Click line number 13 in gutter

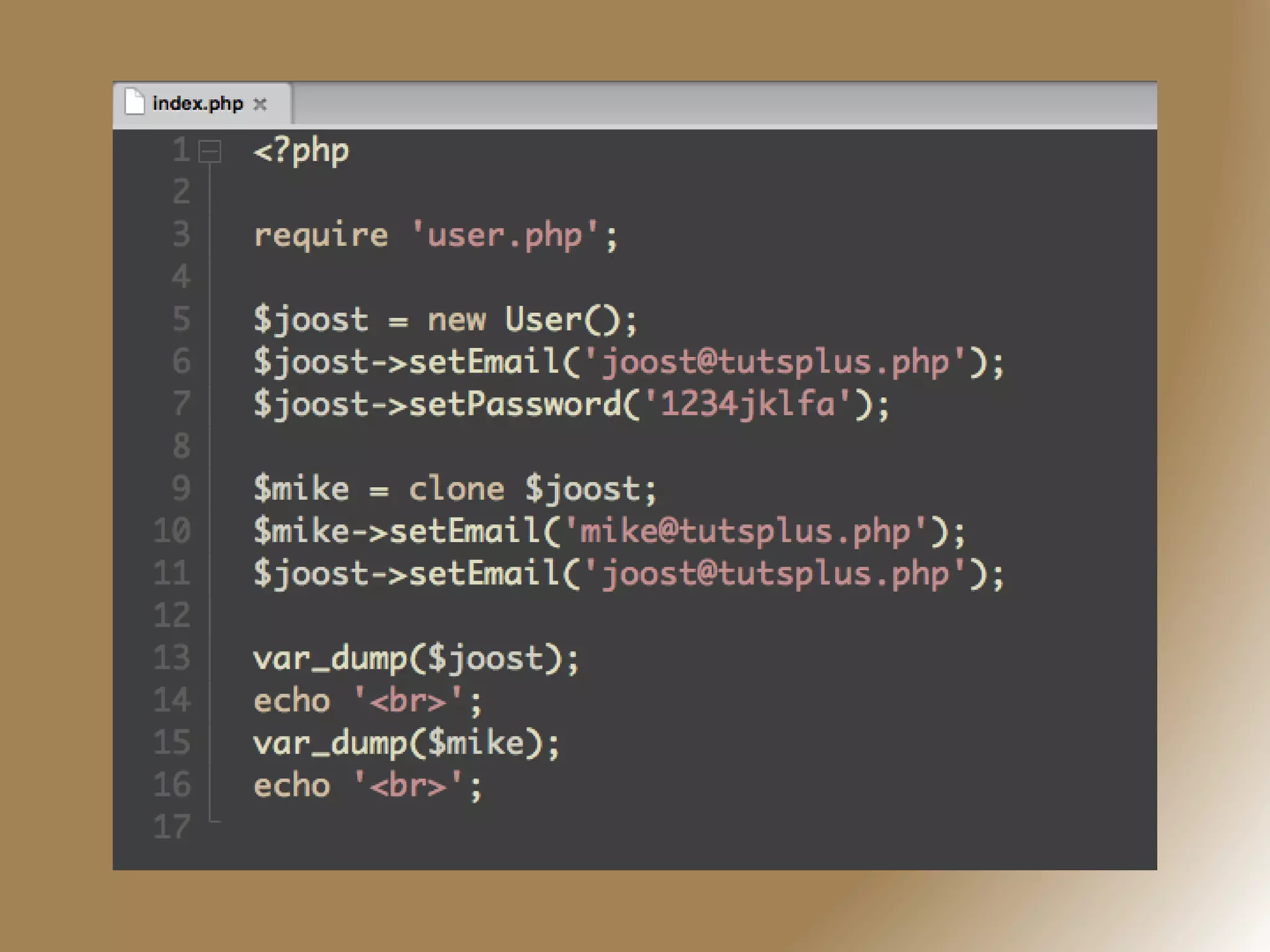pyautogui.click(x=172, y=658)
